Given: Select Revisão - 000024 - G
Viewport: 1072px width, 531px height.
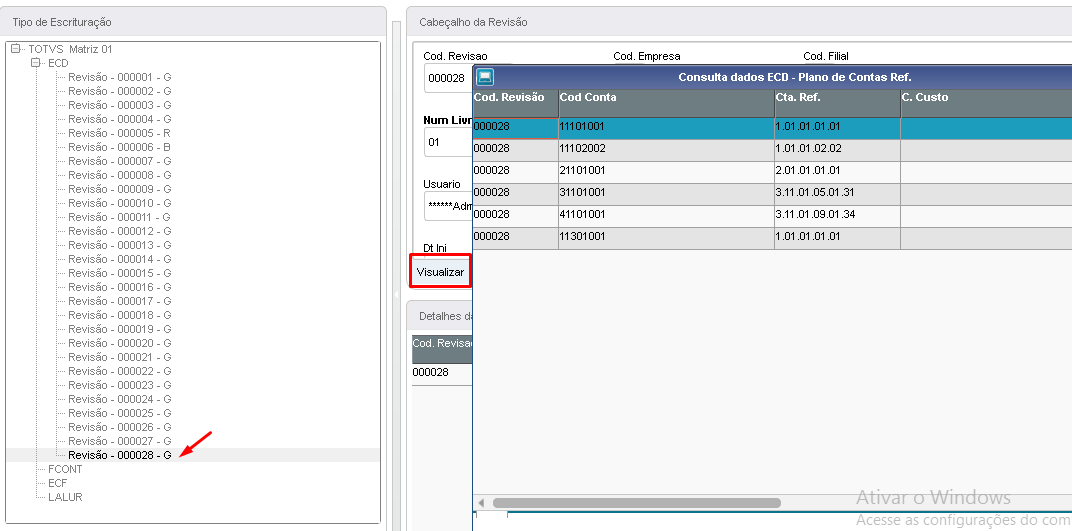Looking at the screenshot, I should 120,399.
